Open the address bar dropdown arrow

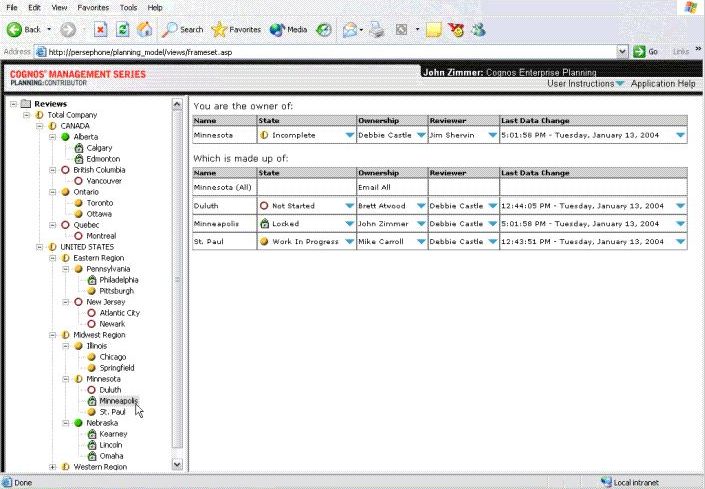[622, 52]
